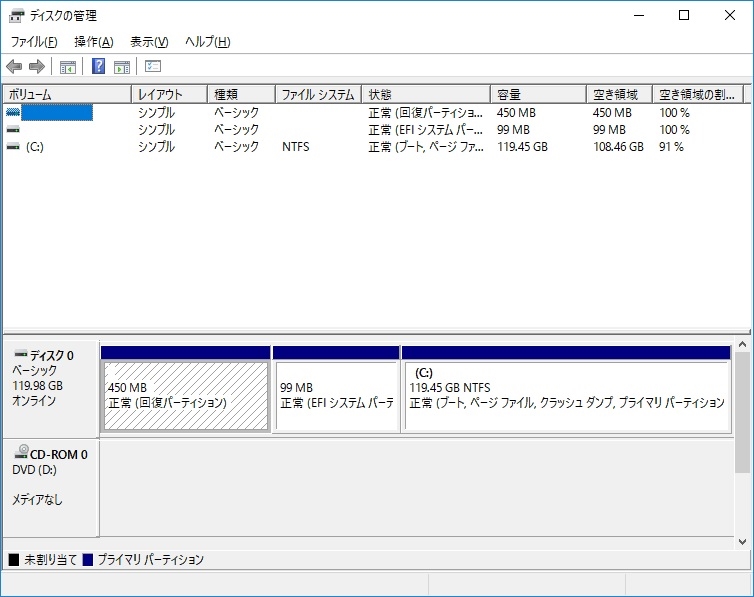Viewport: 754px width, 597px height.
Task: Click the (C:) volume name in list
Action: click(x=35, y=147)
